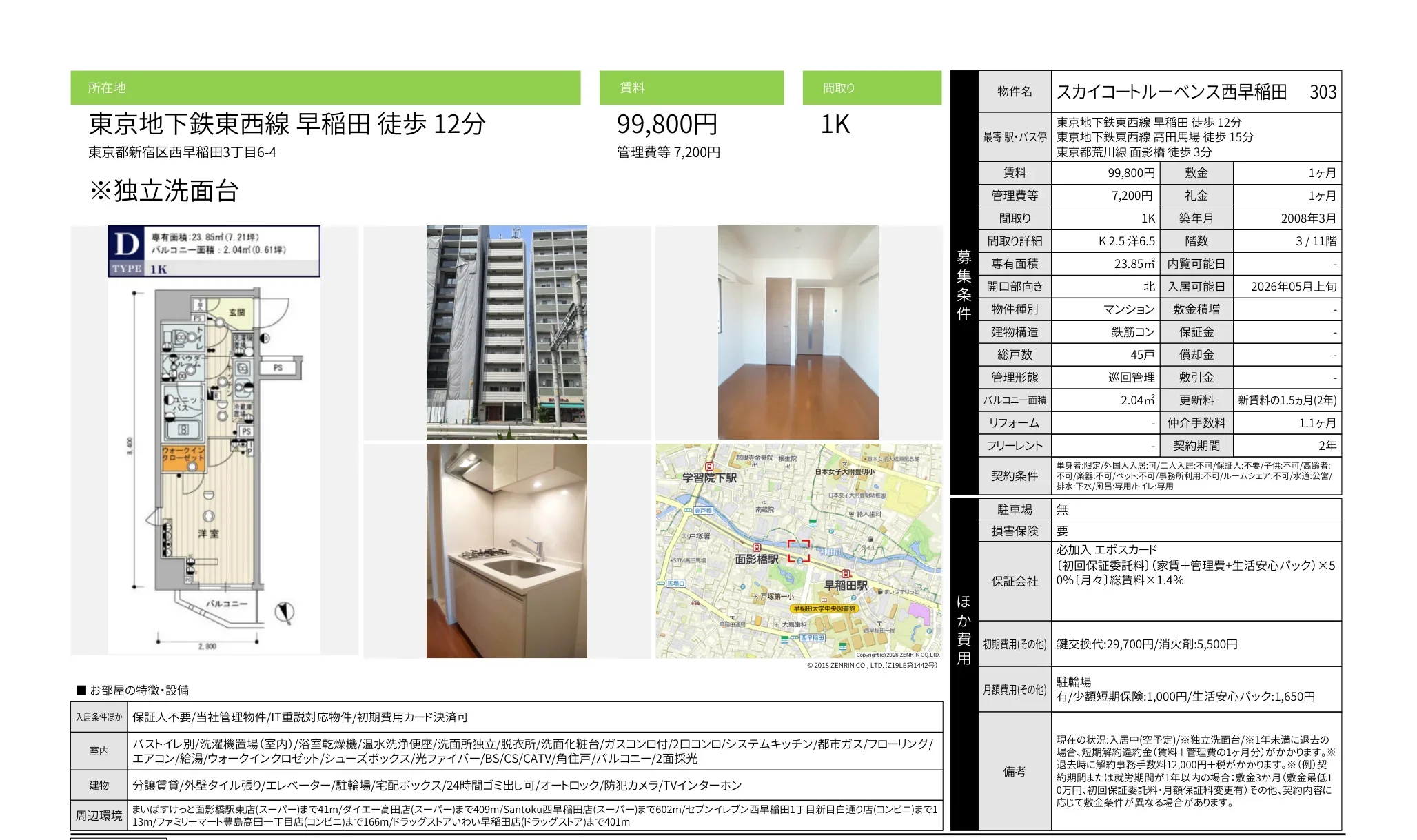1417x840 pixels.
Task: Click the 99,800円 rent amount heading
Action: click(x=666, y=124)
